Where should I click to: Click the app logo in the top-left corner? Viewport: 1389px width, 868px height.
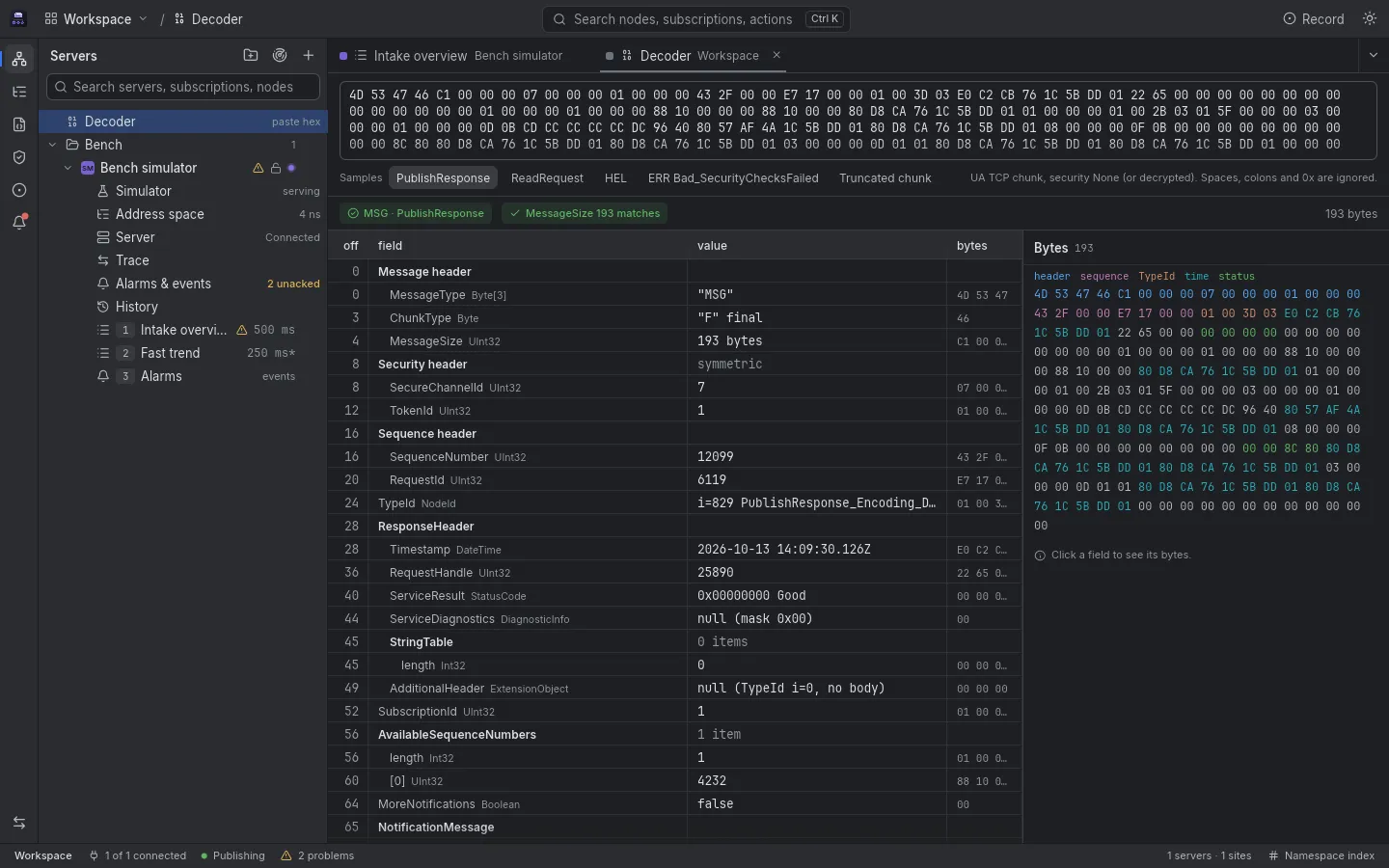click(18, 19)
